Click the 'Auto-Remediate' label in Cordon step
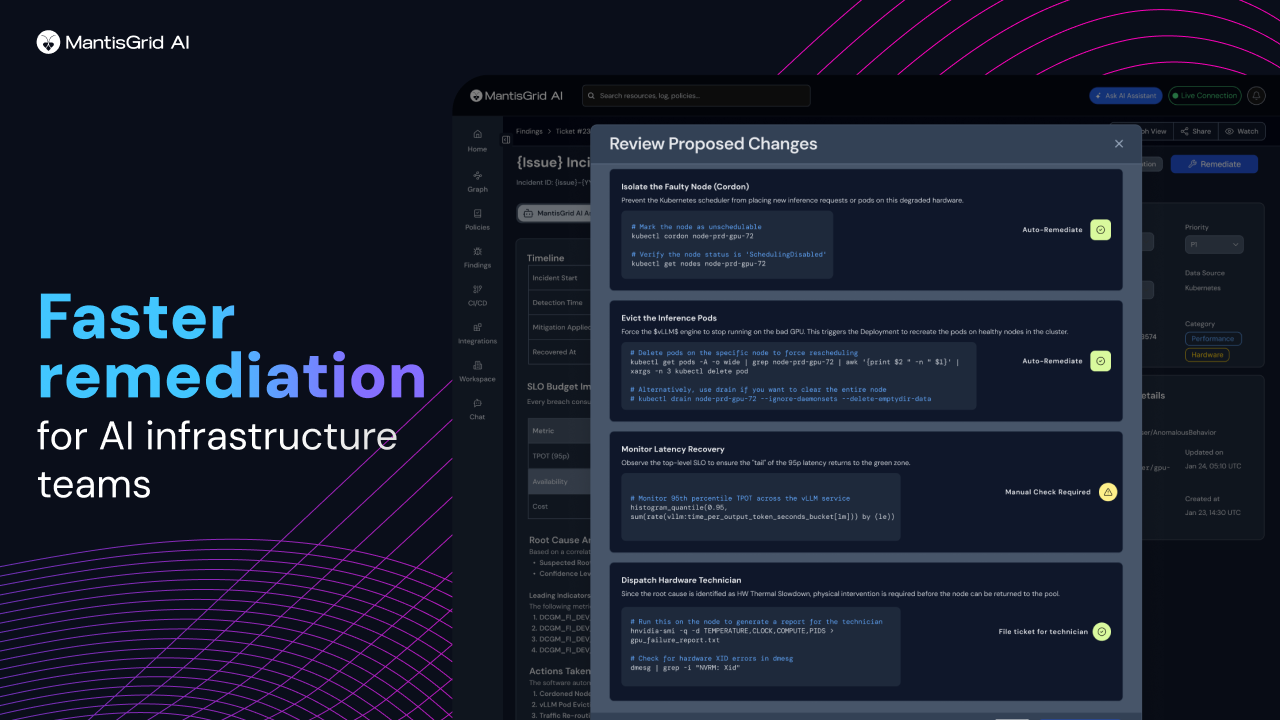 coord(1052,230)
